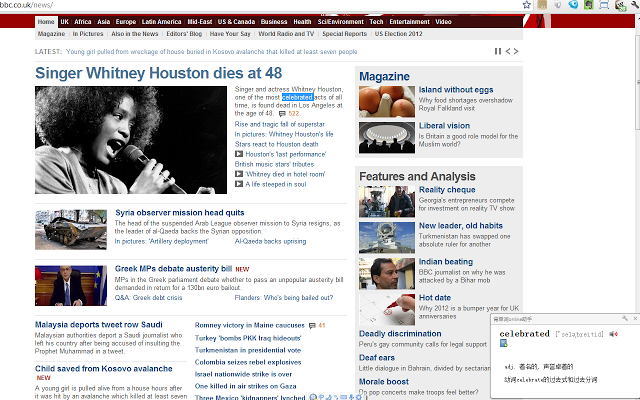The image size is (640, 400).
Task: Open the eggs thumbnail in Magazine
Action: [387, 102]
